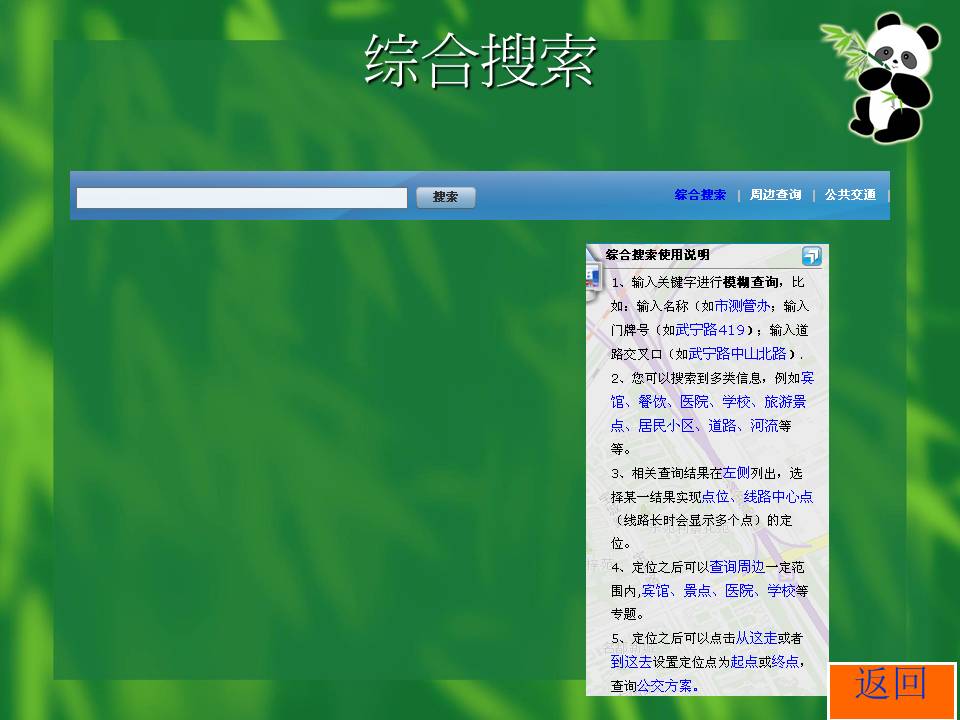Click the orange 返回 button
This screenshot has height=720, width=960.
pyautogui.click(x=891, y=686)
